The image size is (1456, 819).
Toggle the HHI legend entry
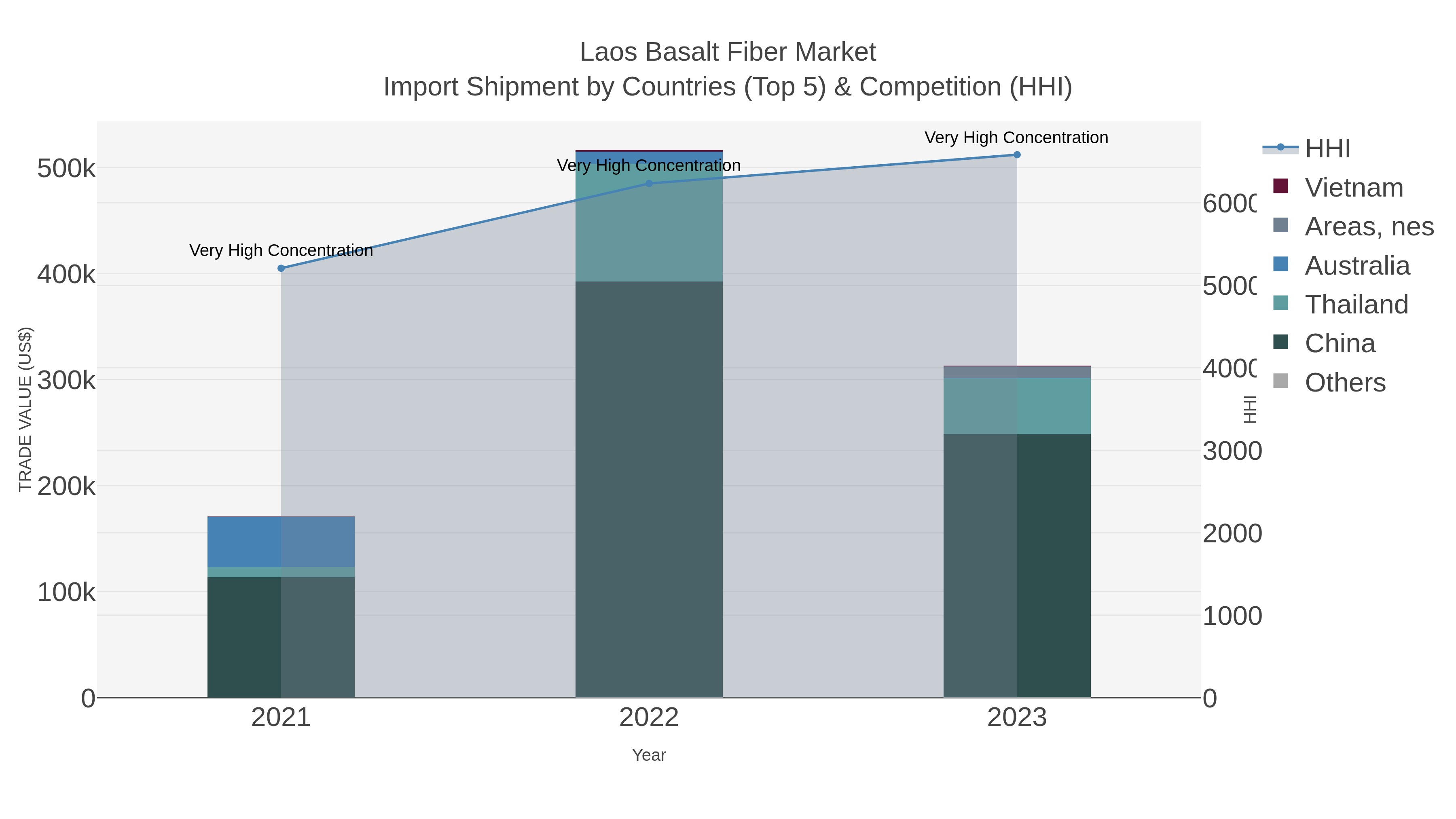click(1307, 148)
